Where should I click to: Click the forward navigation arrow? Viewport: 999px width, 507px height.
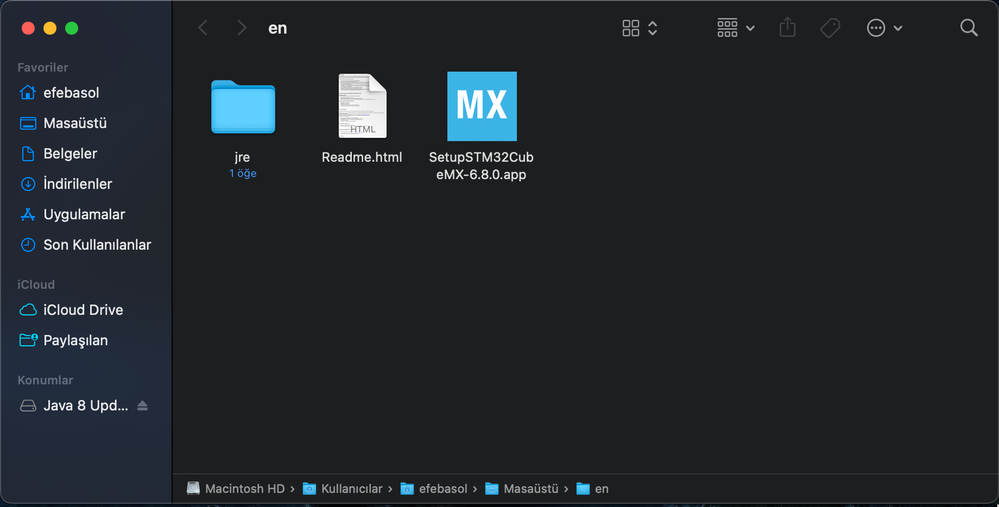pos(241,27)
